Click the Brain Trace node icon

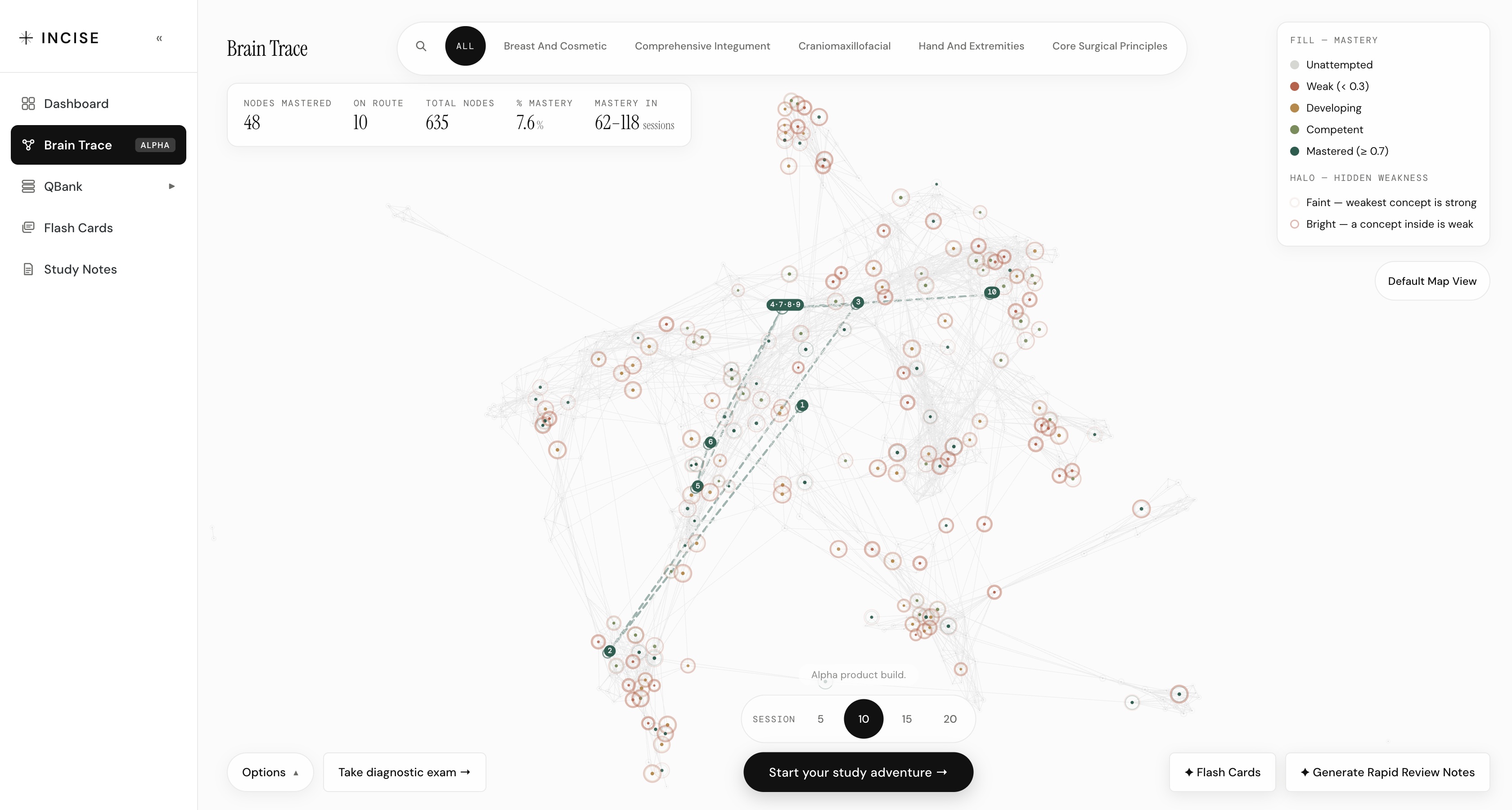point(28,145)
